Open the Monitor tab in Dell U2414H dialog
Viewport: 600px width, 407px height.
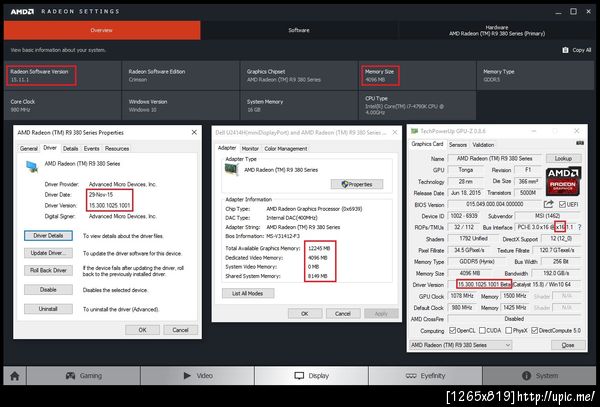pos(250,148)
